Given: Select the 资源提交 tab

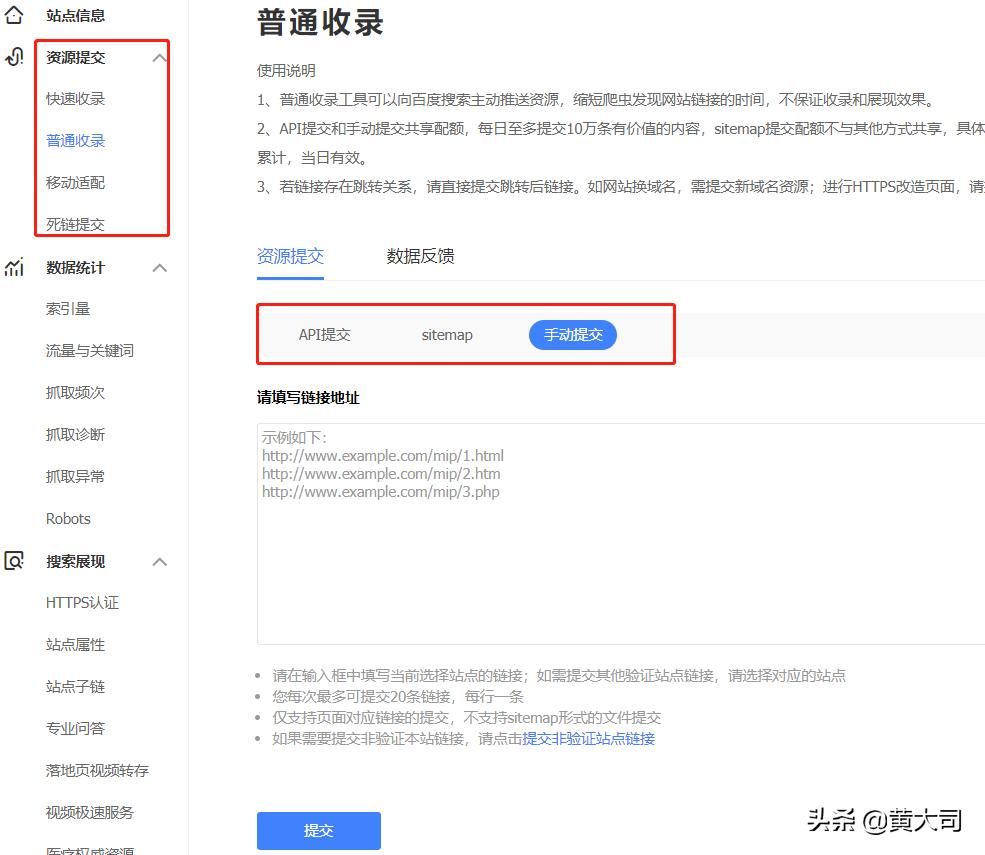Looking at the screenshot, I should [x=290, y=256].
